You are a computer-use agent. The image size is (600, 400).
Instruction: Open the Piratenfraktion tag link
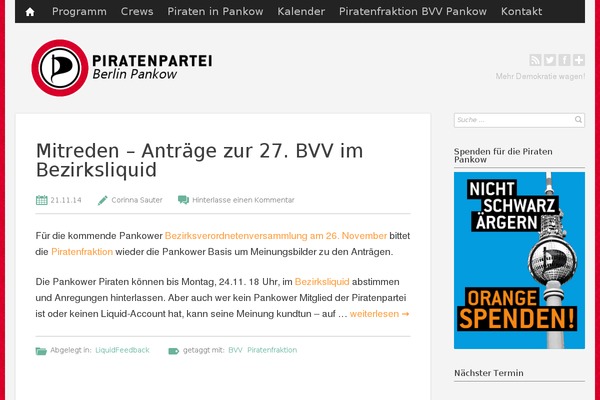click(x=272, y=350)
